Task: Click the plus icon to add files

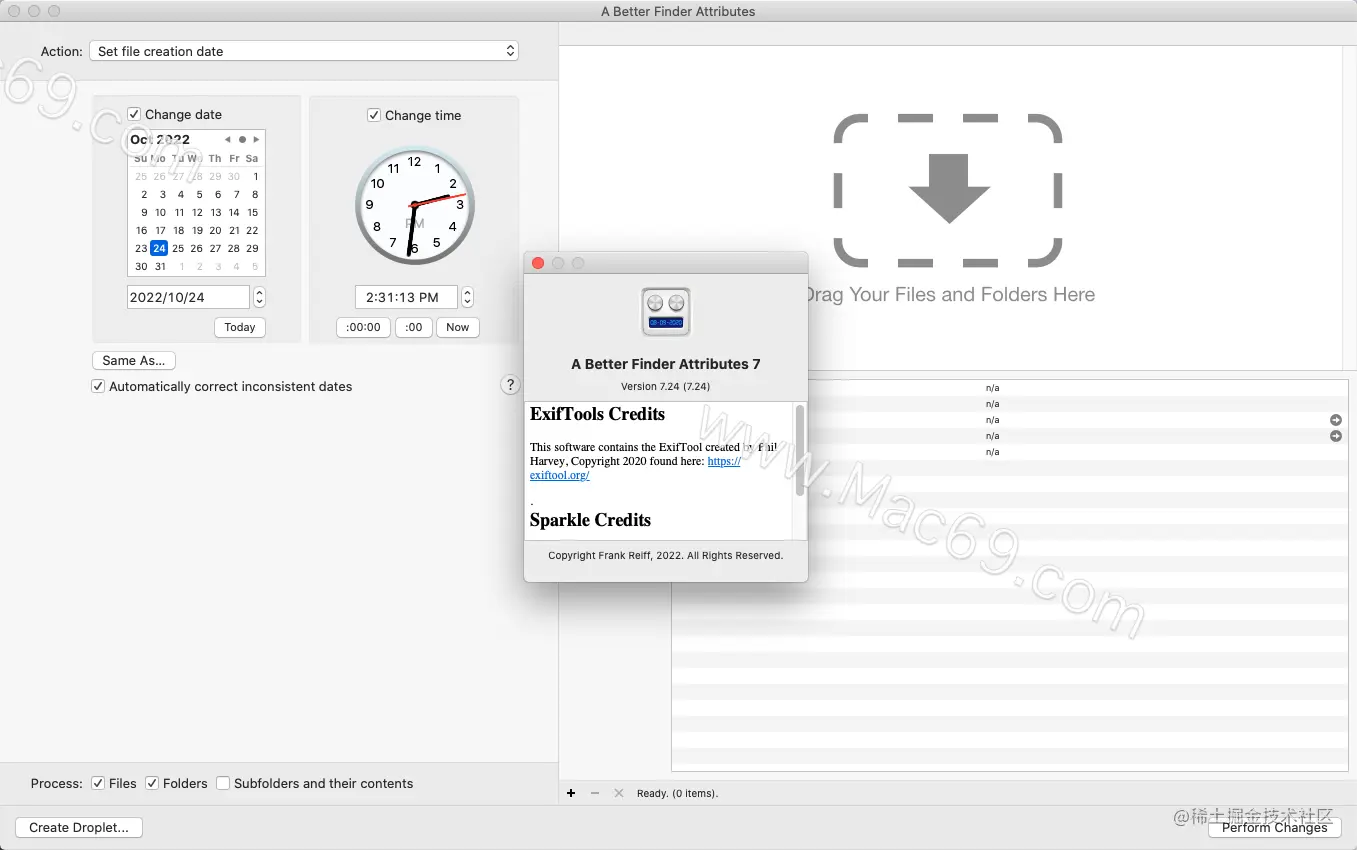Action: coord(571,793)
